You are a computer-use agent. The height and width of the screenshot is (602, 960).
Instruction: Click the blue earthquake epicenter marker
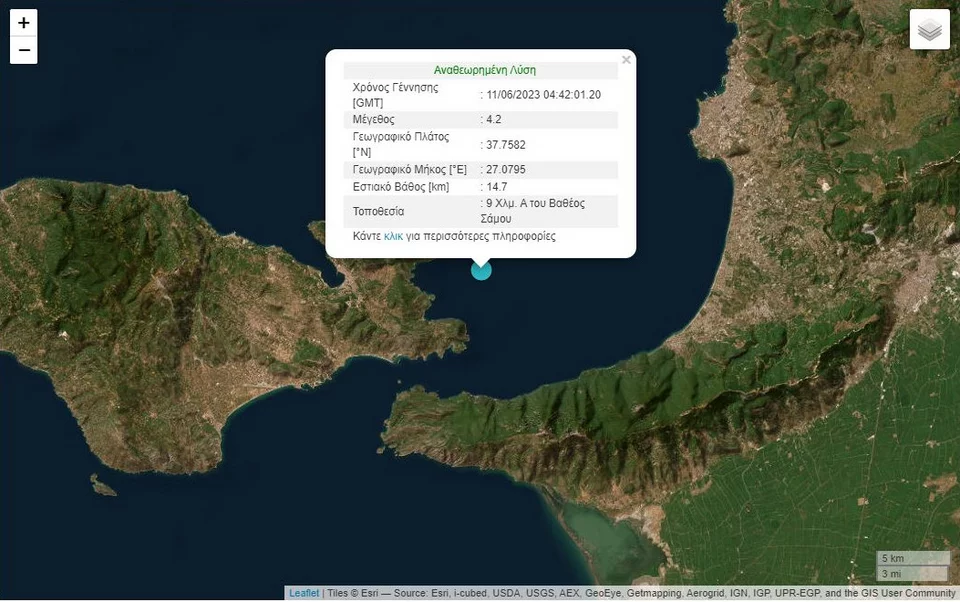click(481, 269)
